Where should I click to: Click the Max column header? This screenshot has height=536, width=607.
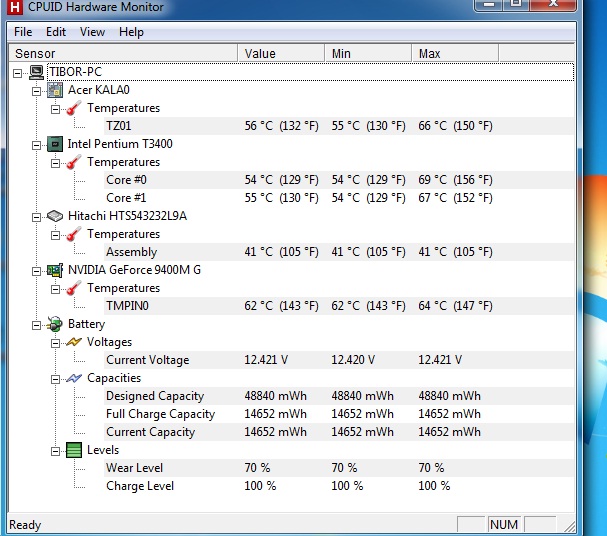[x=455, y=53]
